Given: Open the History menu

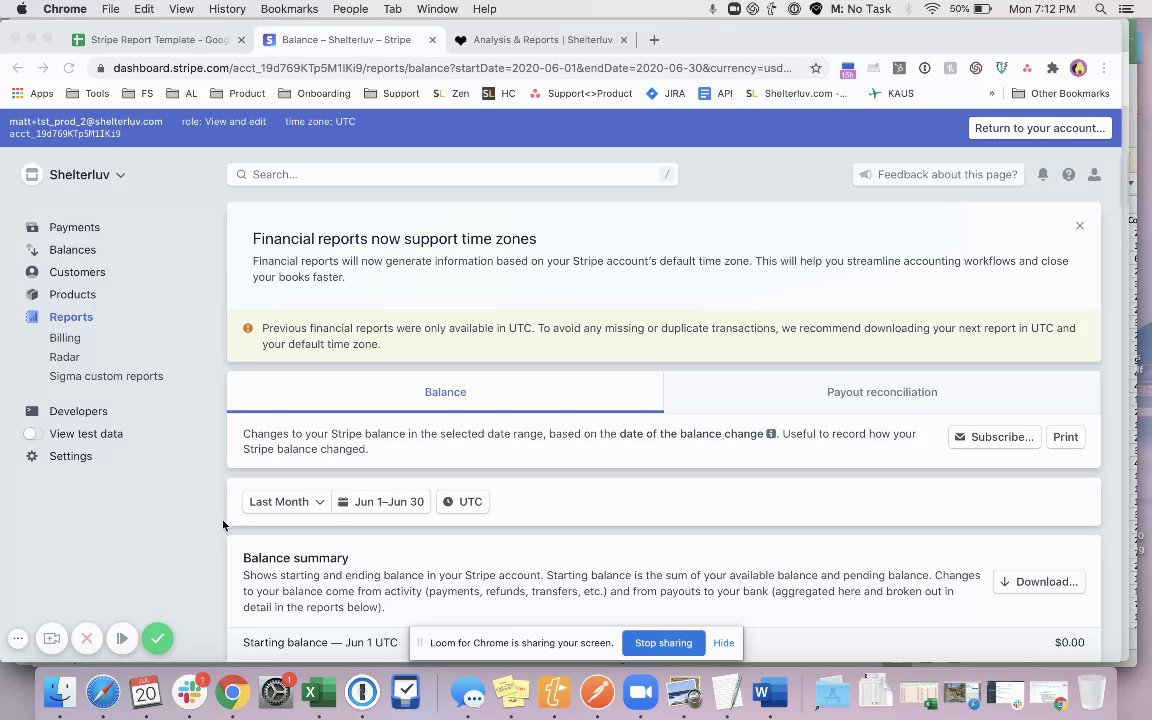Looking at the screenshot, I should pyautogui.click(x=227, y=9).
